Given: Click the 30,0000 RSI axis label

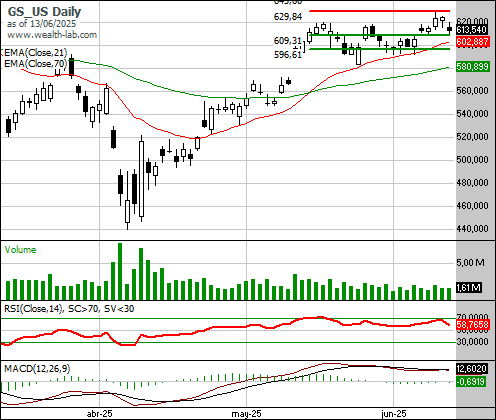Looking at the screenshot, I should point(472,342).
